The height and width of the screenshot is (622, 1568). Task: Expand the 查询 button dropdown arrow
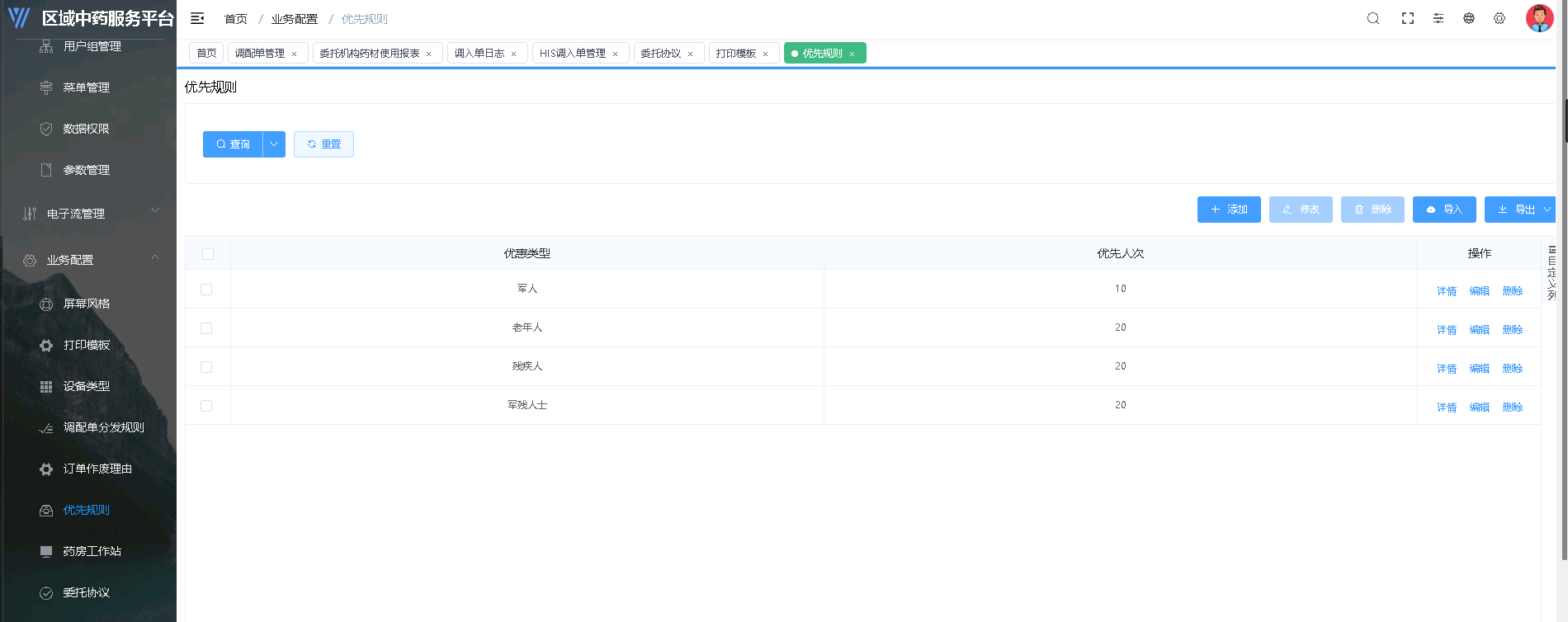(274, 144)
